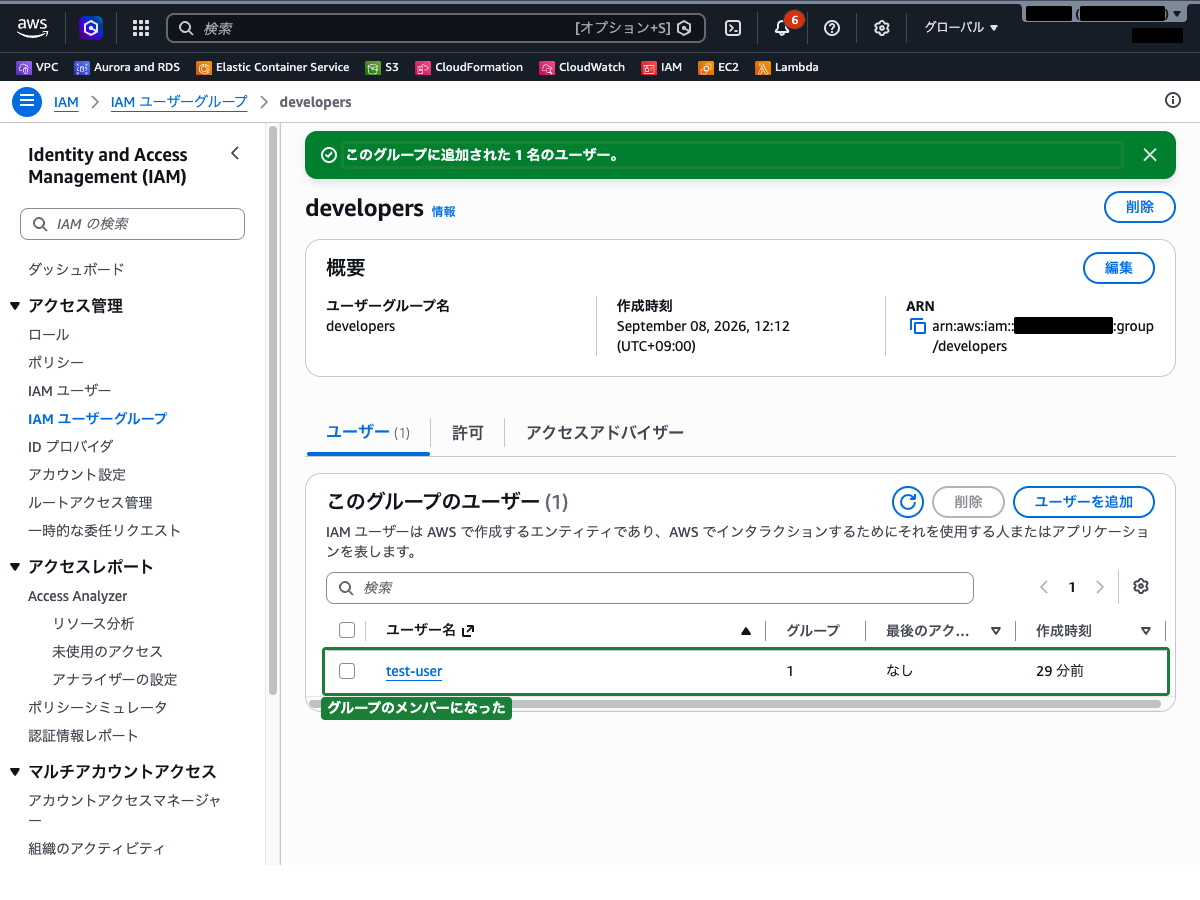Open the 情報 link beside developers

443,211
